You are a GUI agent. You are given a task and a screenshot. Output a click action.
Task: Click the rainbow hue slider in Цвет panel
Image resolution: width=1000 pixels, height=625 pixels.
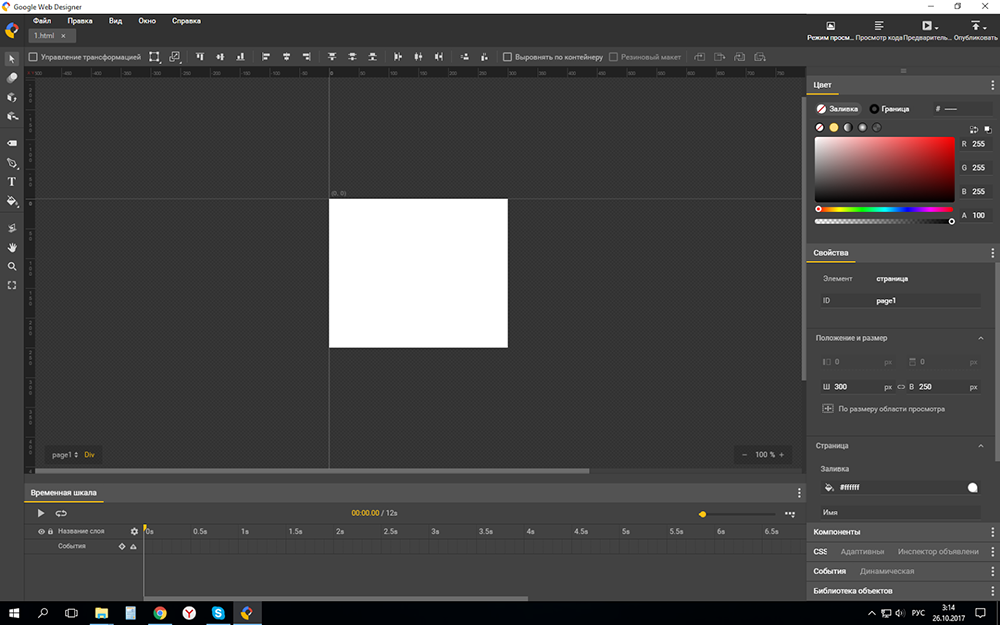click(885, 210)
